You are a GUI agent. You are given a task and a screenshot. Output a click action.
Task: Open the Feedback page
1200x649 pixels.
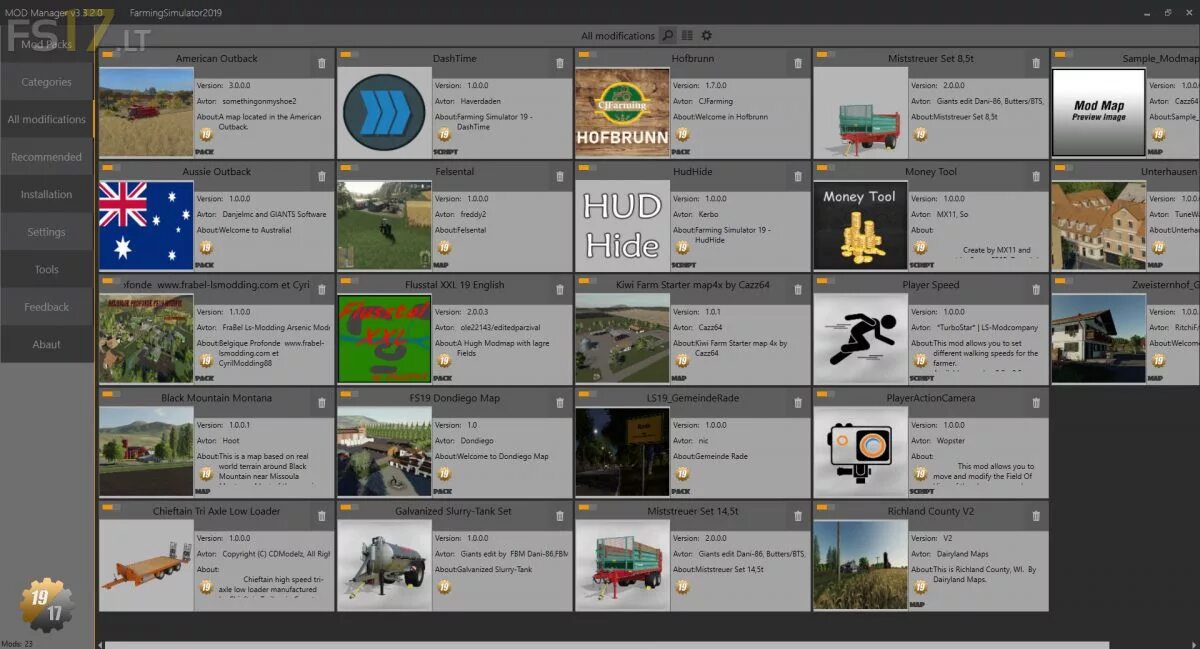click(46, 306)
